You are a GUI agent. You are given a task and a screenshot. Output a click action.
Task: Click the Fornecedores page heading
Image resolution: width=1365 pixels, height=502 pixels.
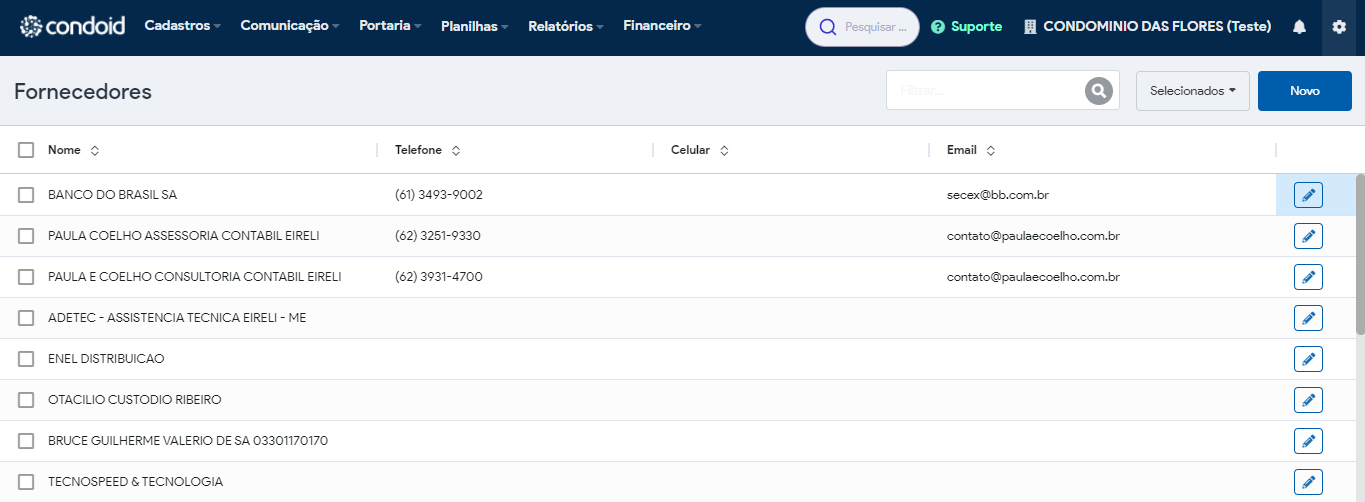83,91
